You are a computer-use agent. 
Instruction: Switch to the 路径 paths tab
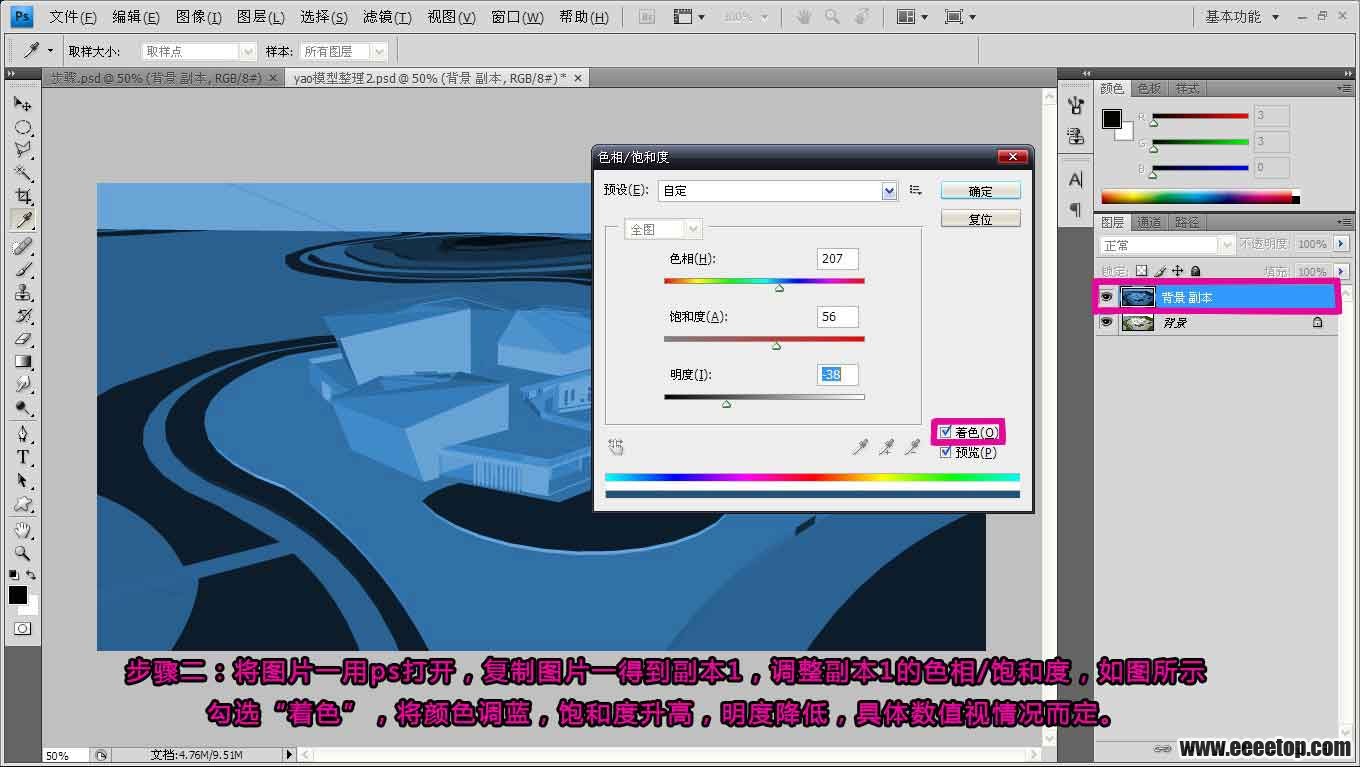1187,222
